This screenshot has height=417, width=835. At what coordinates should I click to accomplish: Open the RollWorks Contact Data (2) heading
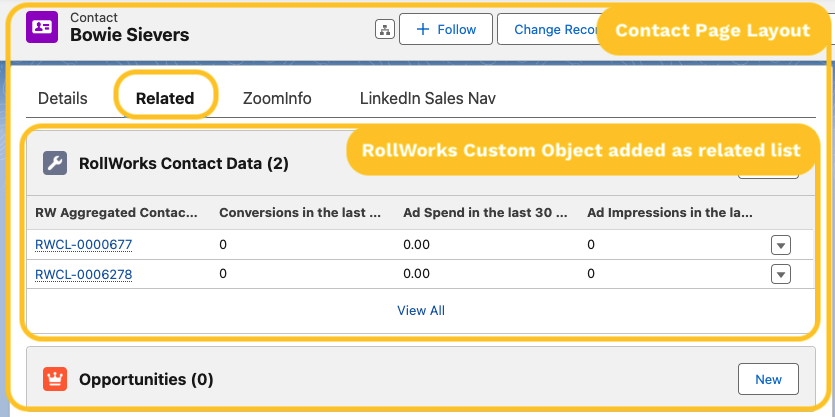[x=183, y=164]
